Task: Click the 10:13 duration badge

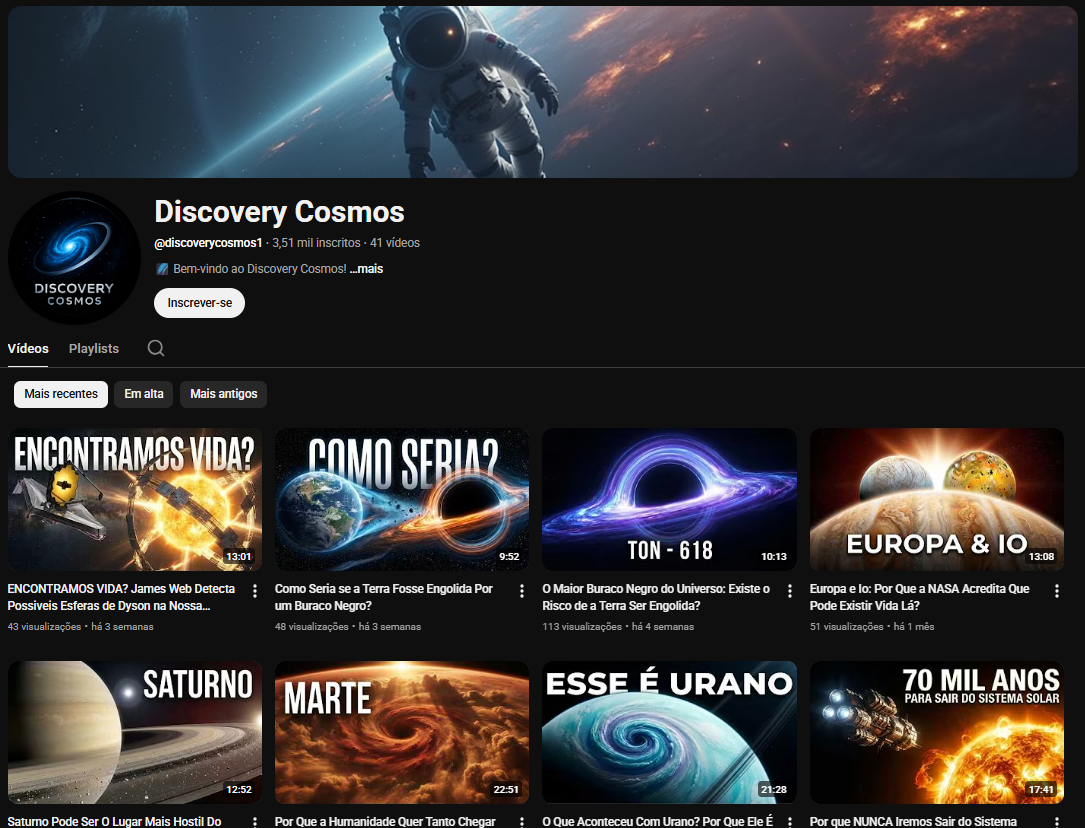Action: (774, 556)
